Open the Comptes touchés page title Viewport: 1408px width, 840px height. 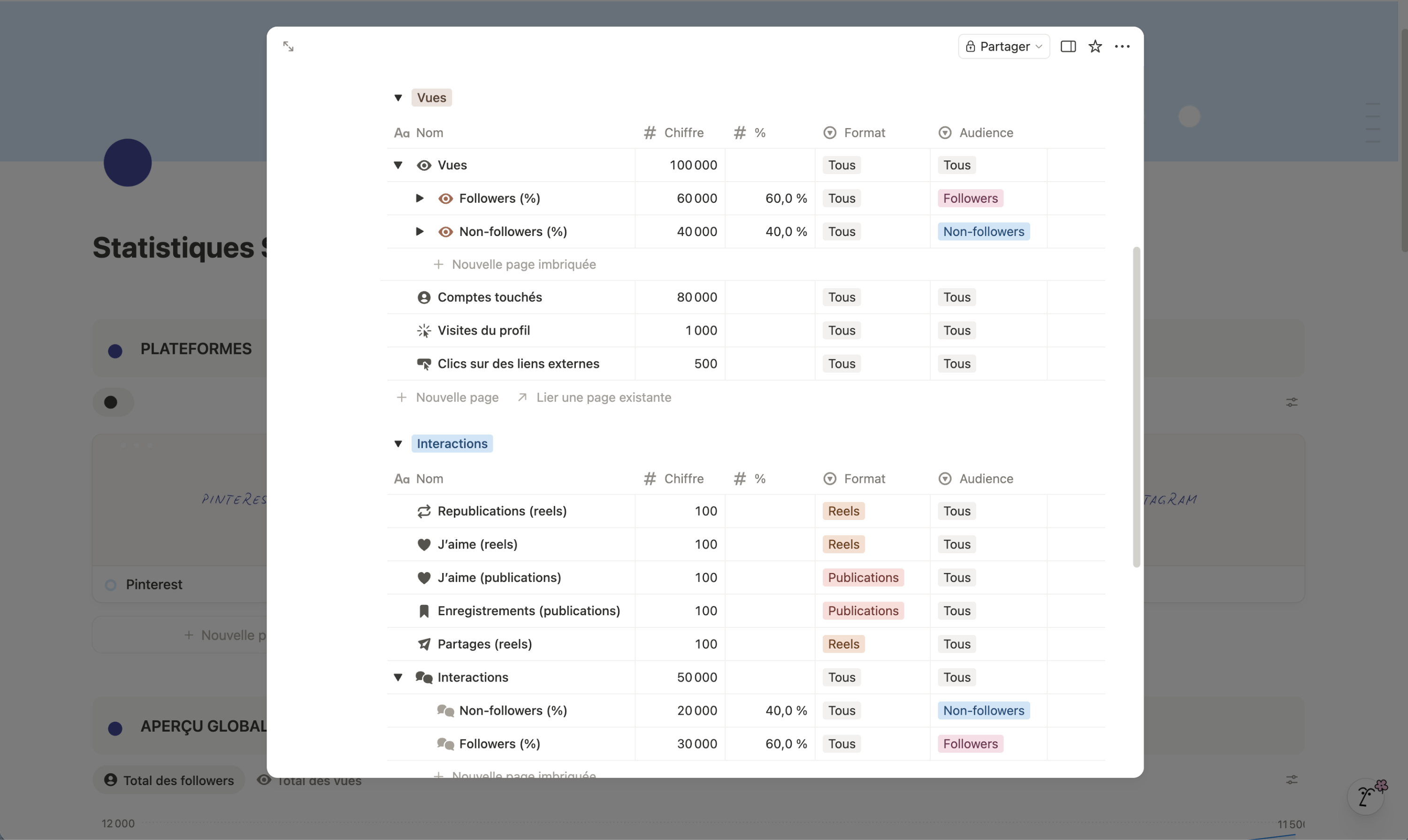click(489, 298)
